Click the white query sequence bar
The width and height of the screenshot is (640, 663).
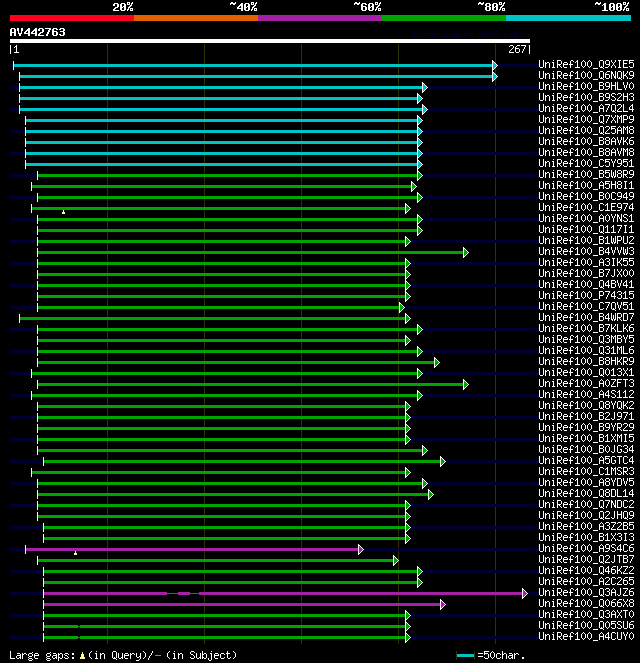[x=270, y=41]
